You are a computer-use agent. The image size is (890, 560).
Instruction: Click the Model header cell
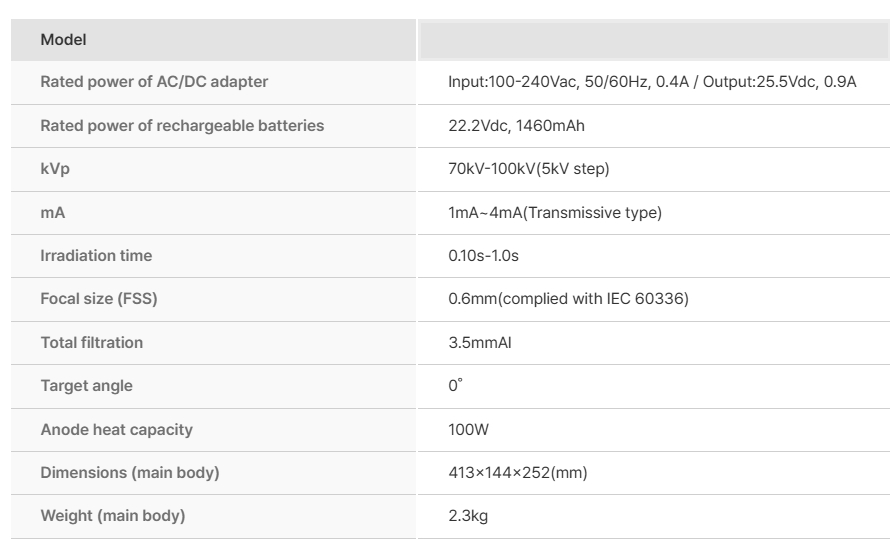[63, 40]
